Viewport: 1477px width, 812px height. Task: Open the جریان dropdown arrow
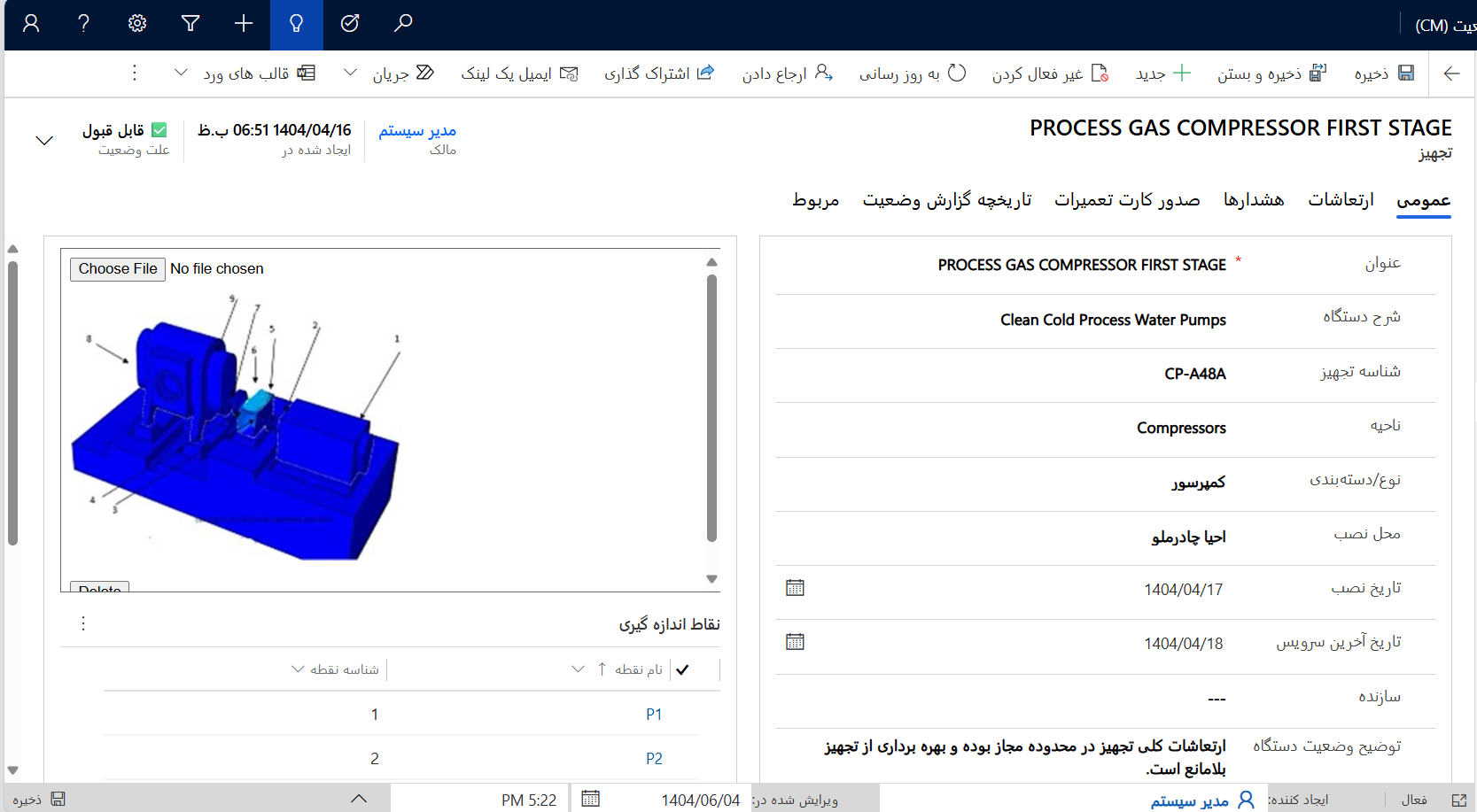pos(351,73)
